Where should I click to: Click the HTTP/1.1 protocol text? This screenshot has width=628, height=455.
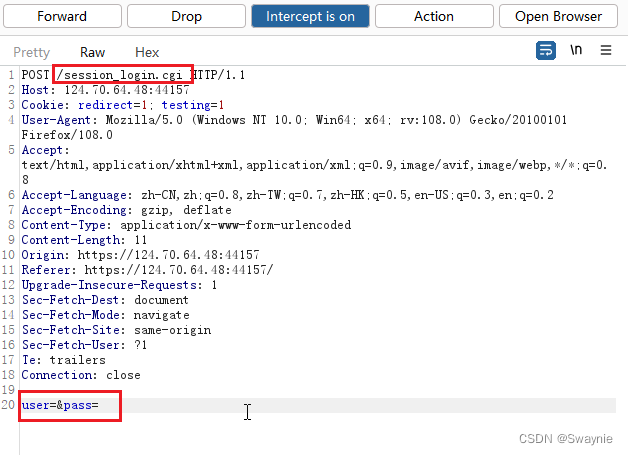tap(218, 75)
